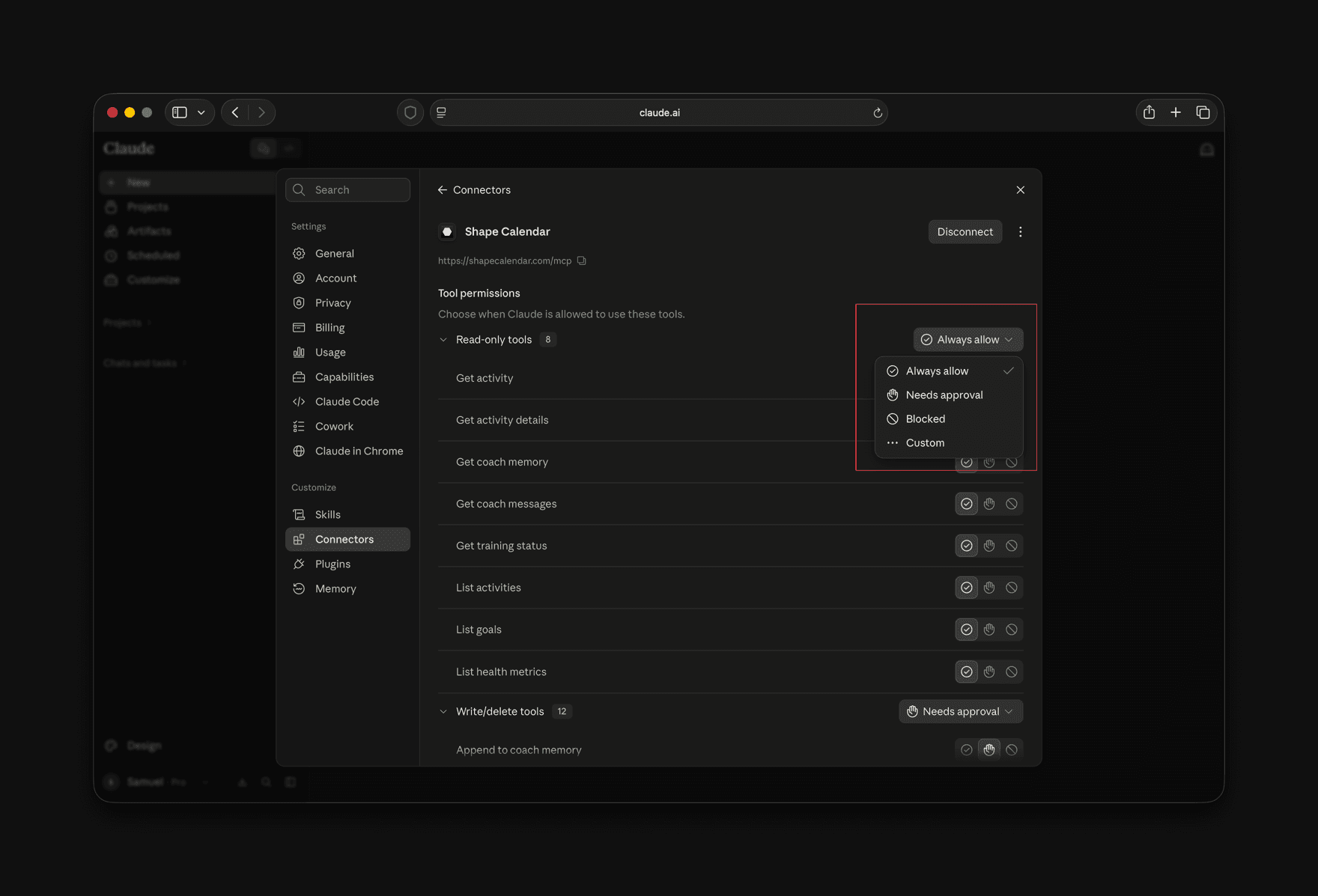Copy the shapecalendar.com/mcp URL
1318x896 pixels.
pos(581,260)
